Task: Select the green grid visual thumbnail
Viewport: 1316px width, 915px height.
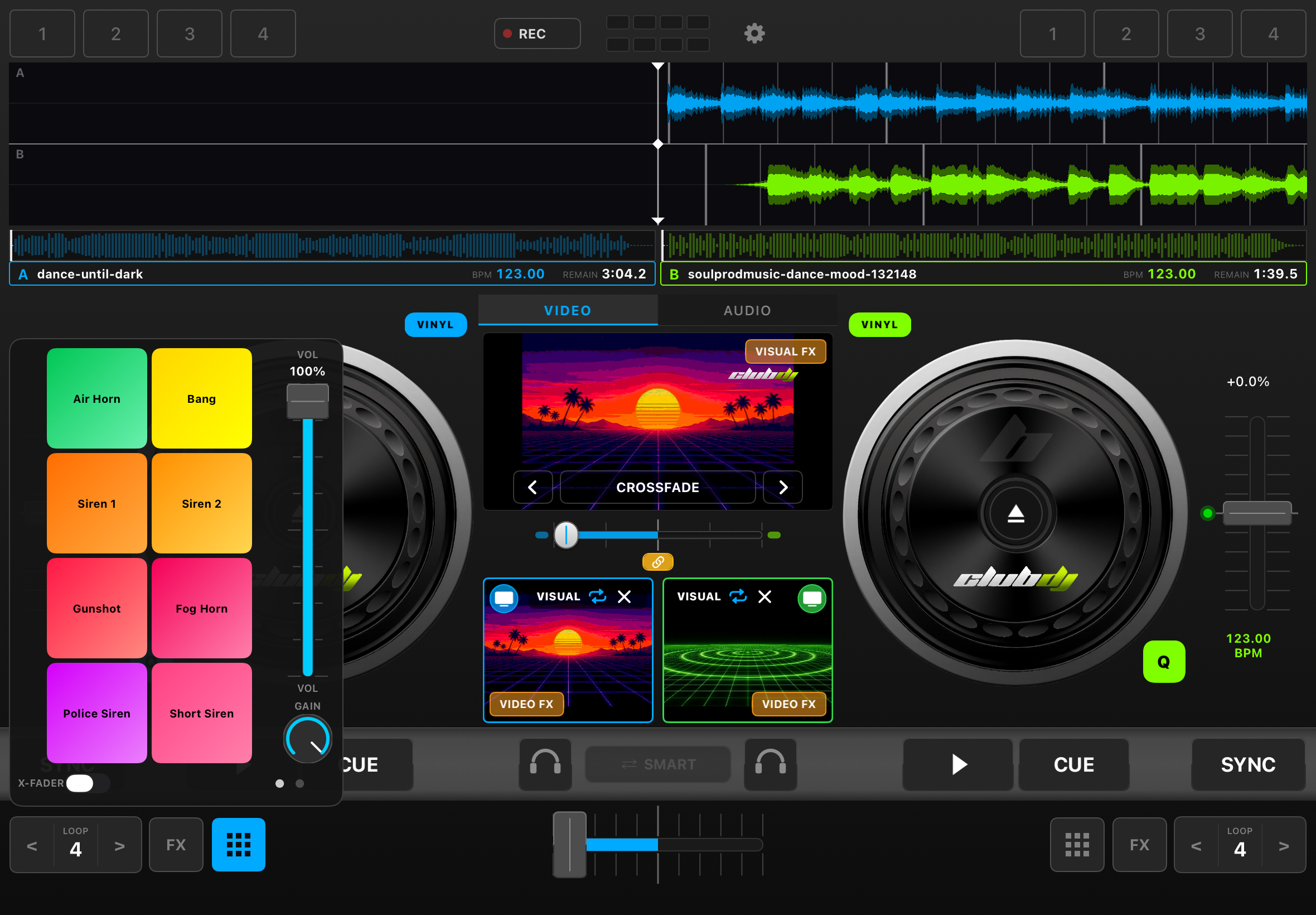Action: (747, 650)
